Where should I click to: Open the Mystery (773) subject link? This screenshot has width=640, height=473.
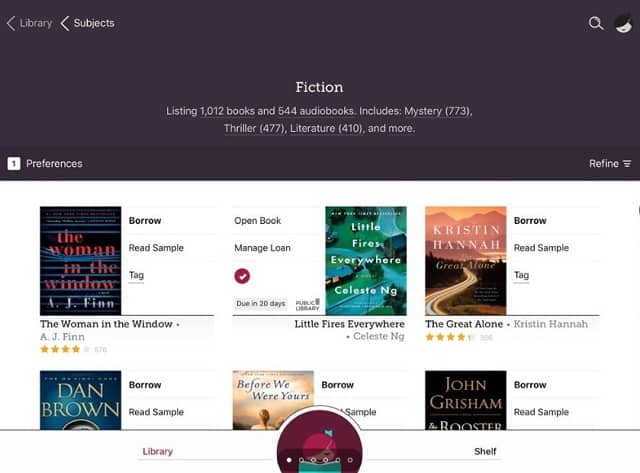point(437,111)
